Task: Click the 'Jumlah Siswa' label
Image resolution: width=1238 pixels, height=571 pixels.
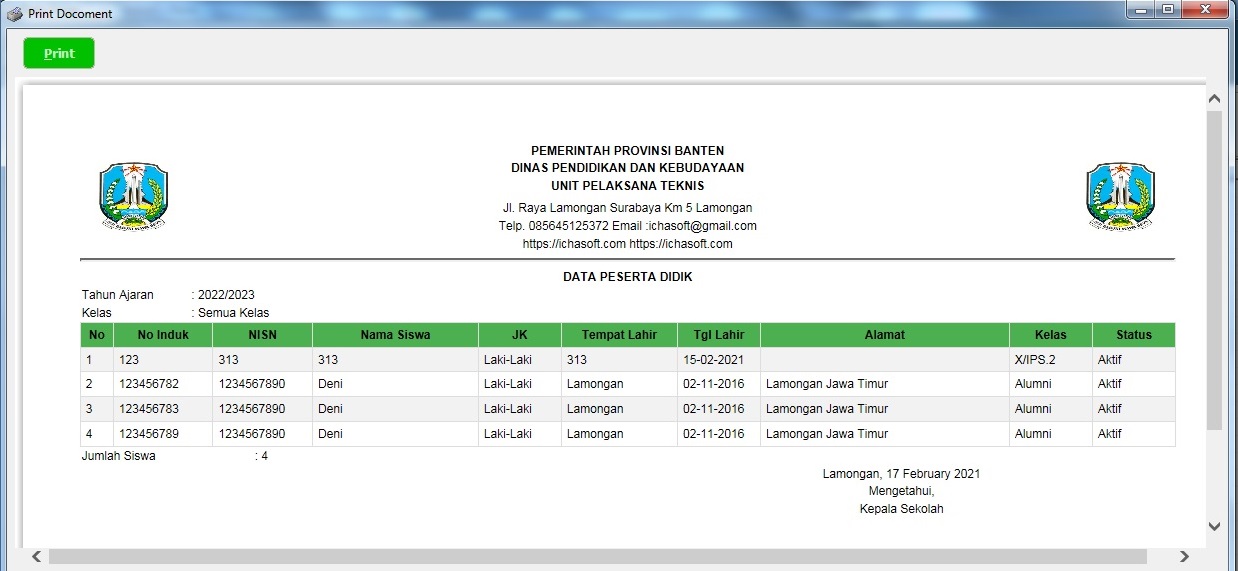Action: [x=118, y=456]
